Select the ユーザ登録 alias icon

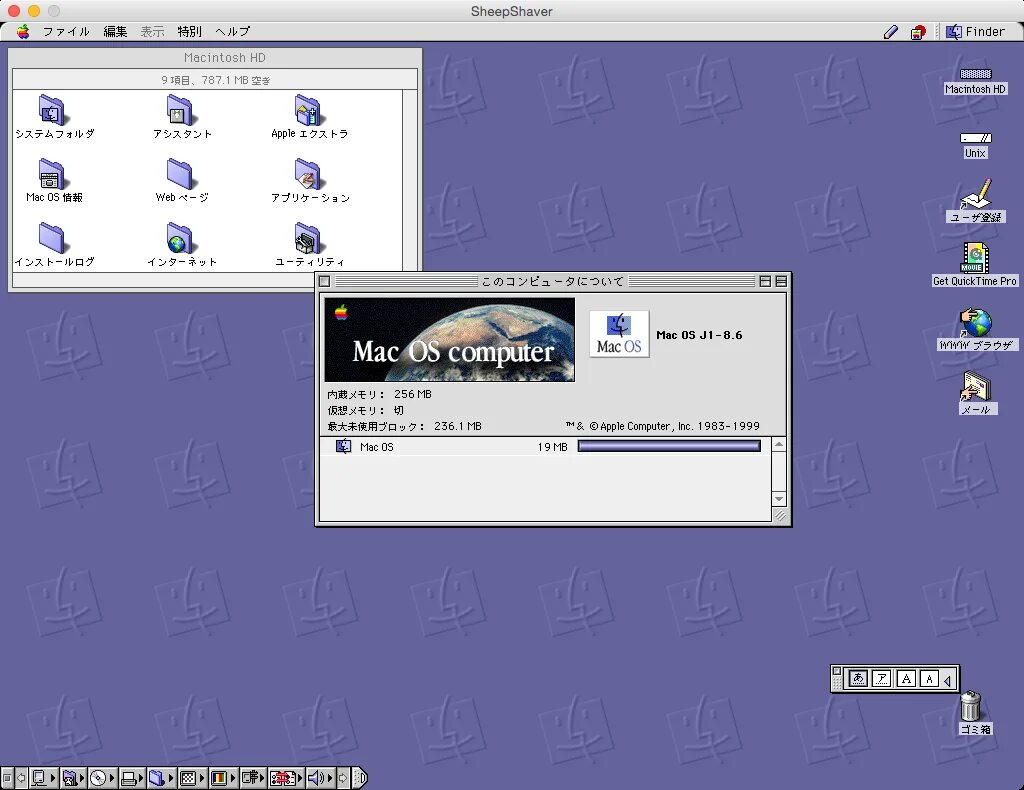point(976,193)
